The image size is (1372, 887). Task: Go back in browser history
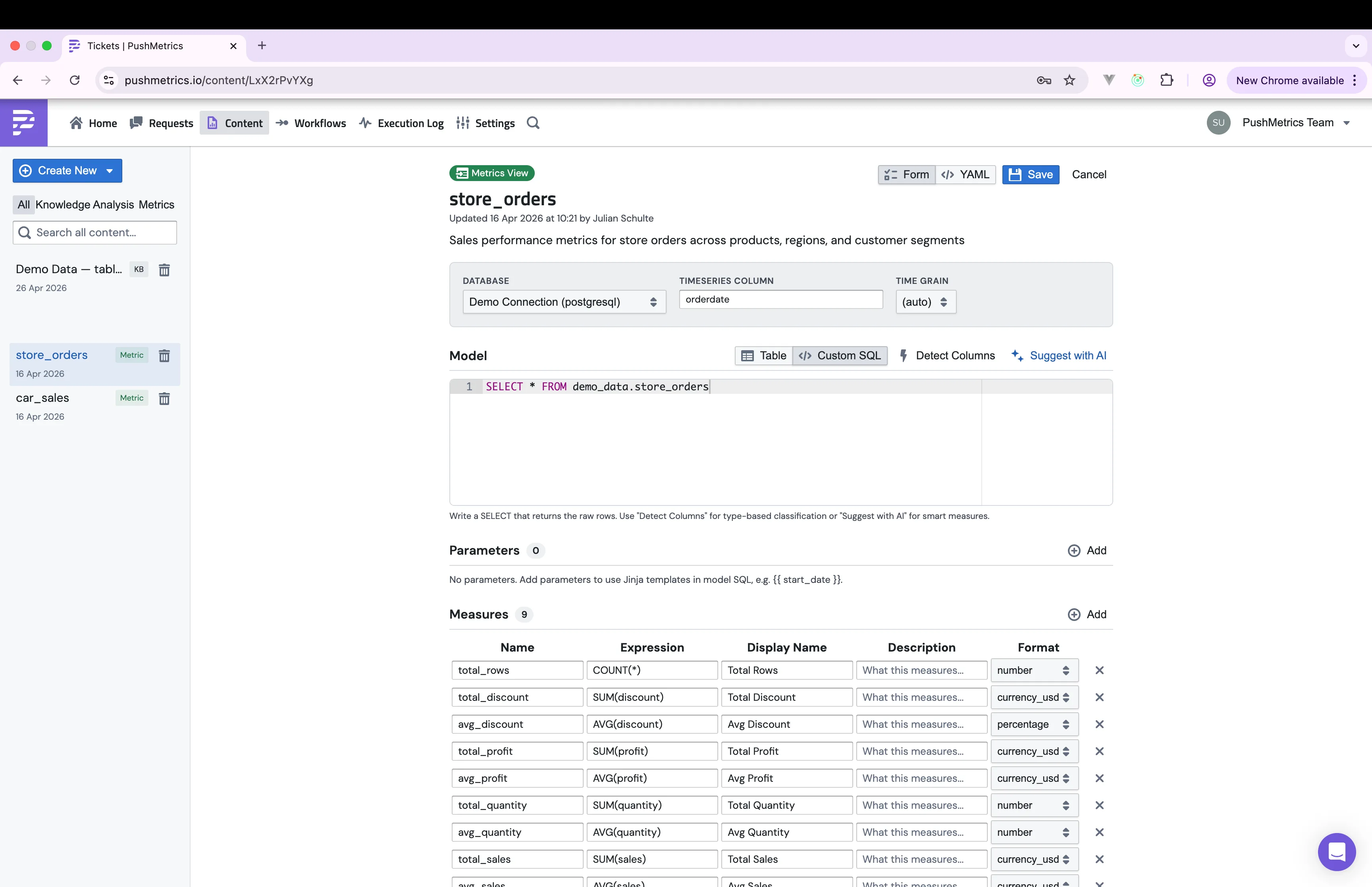point(18,80)
